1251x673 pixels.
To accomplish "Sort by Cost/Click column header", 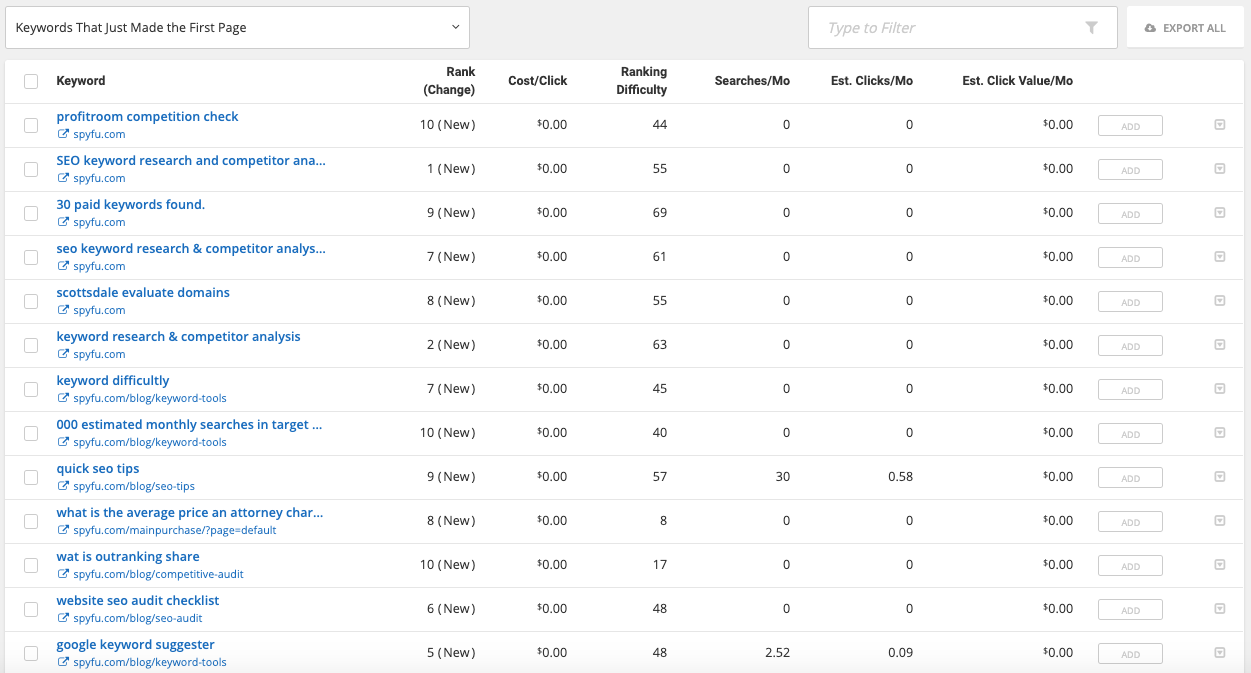I will coord(538,81).
